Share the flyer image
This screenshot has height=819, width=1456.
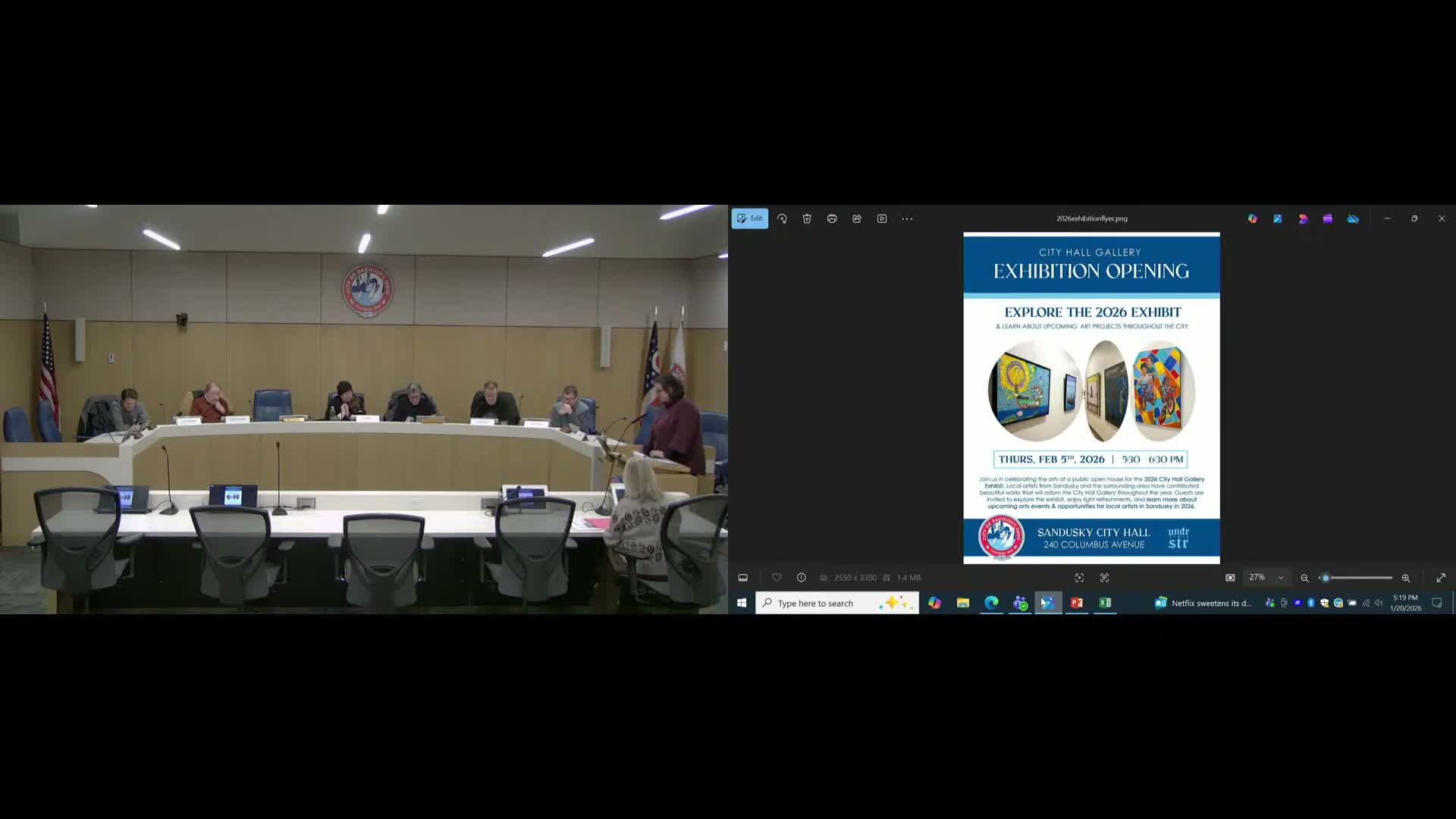coord(857,218)
